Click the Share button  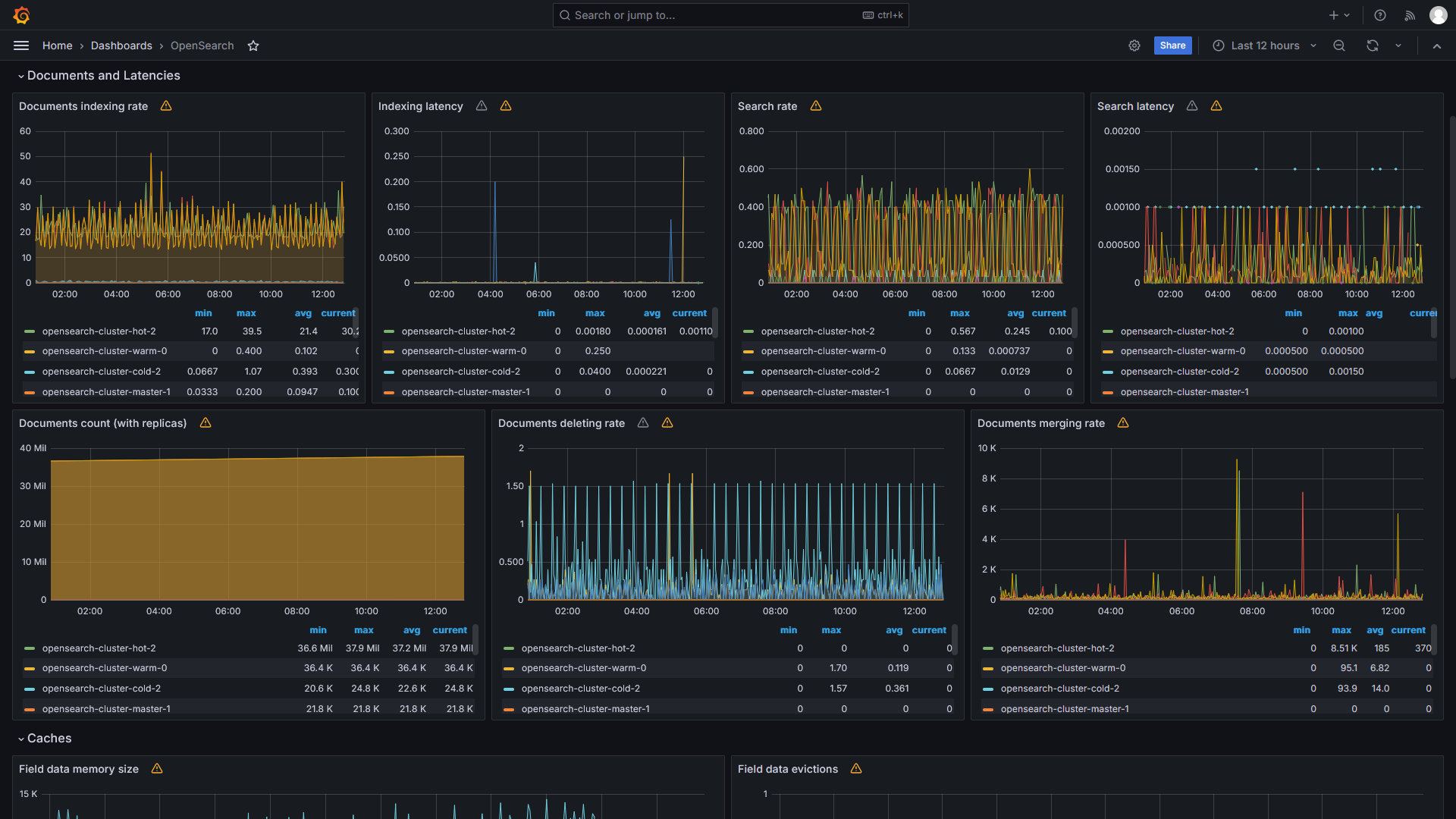tap(1172, 45)
